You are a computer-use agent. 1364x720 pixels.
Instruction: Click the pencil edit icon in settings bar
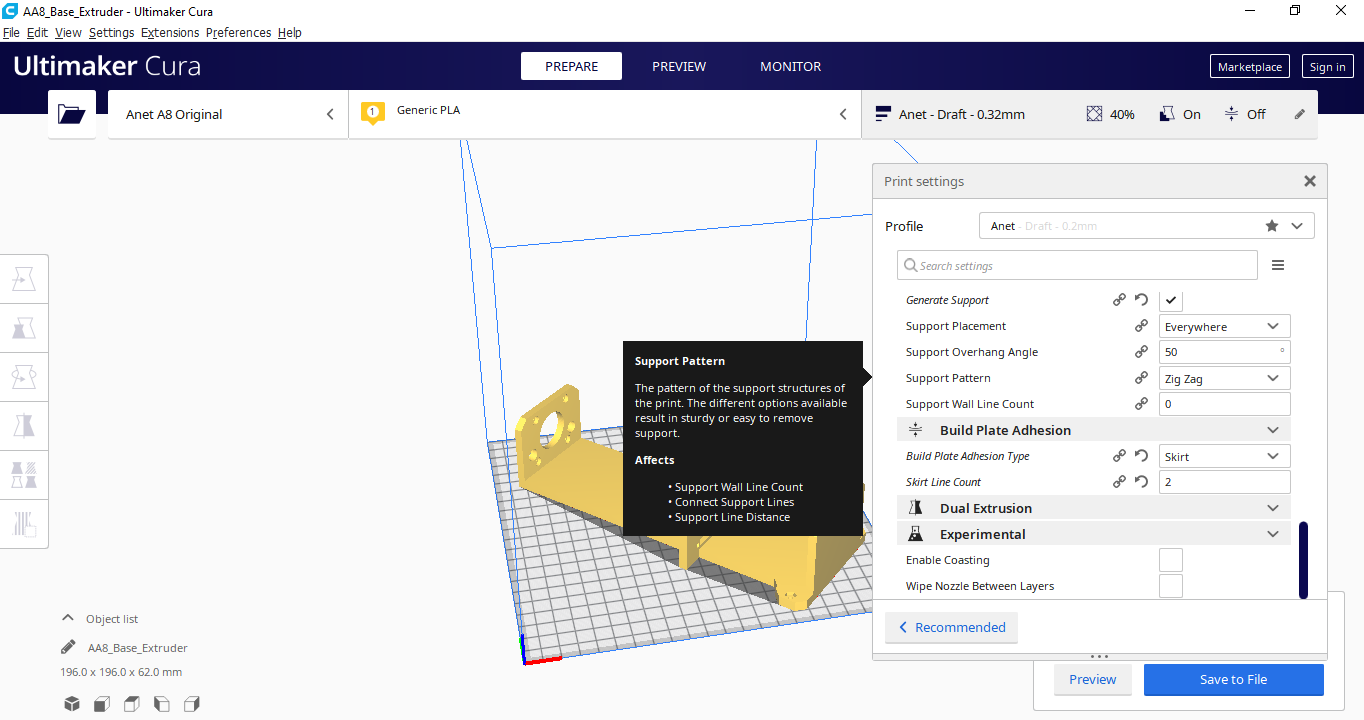(1300, 114)
